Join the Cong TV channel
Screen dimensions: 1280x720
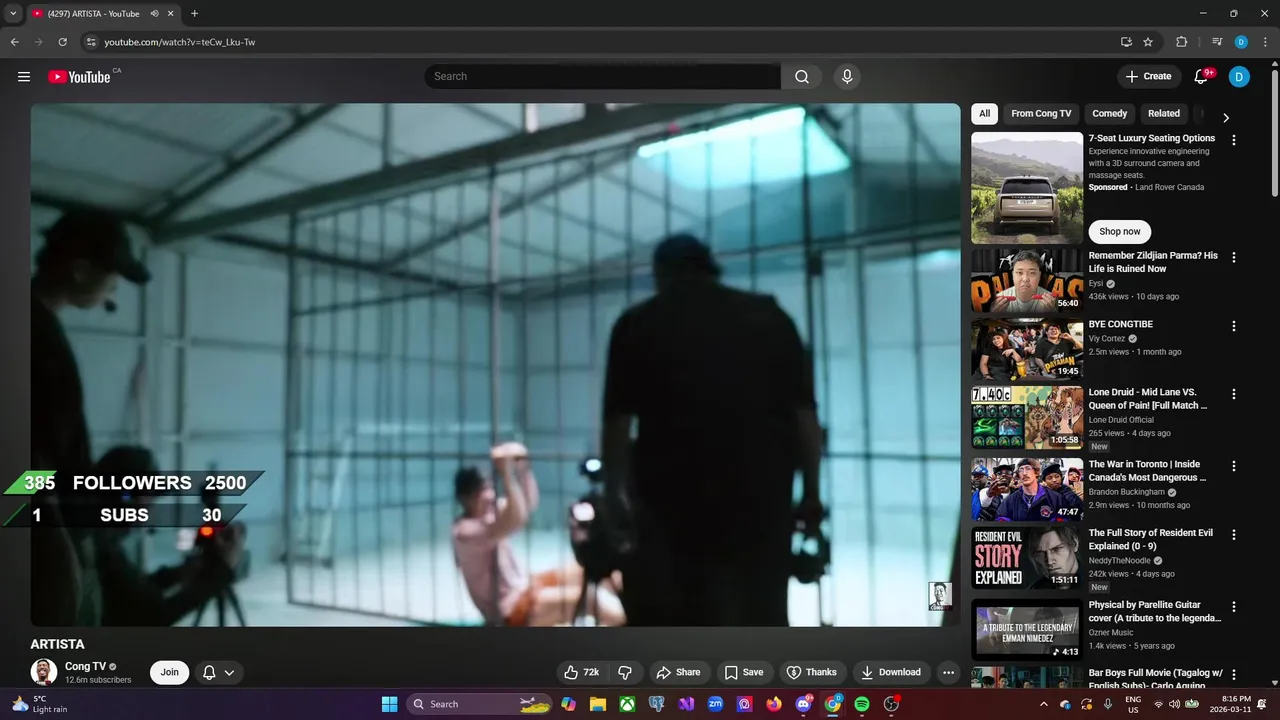point(170,672)
